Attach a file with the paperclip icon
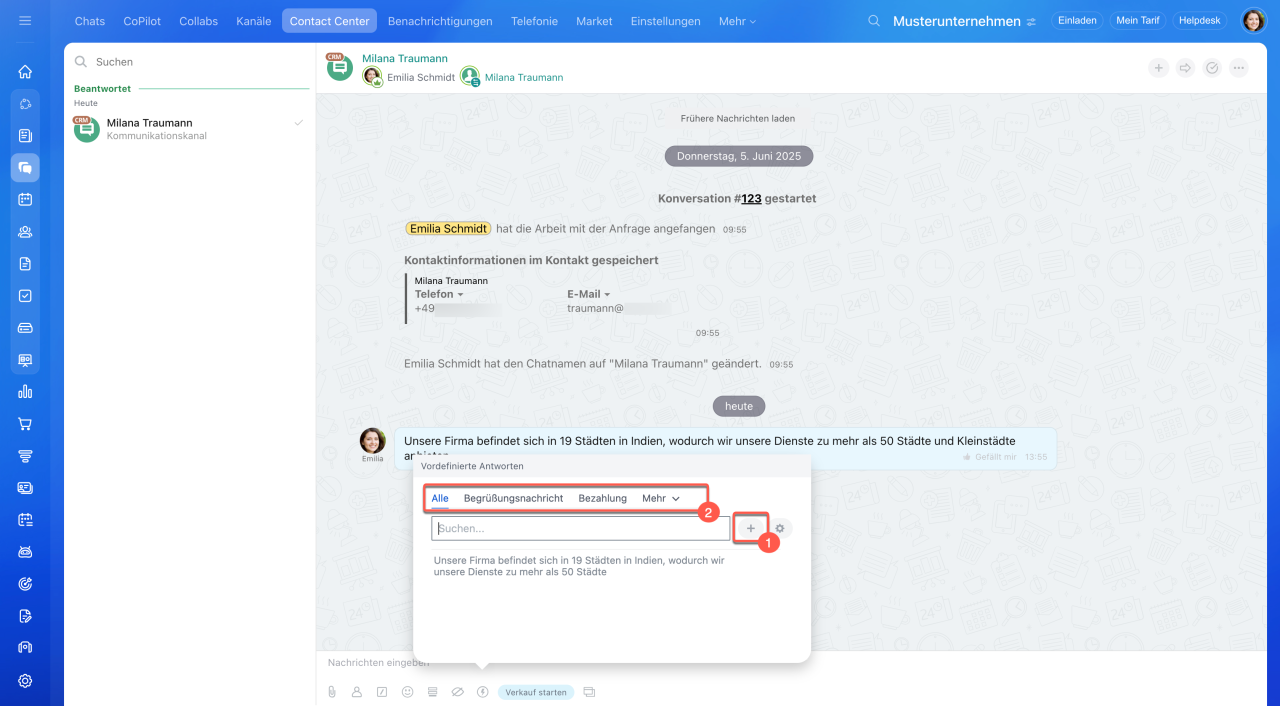This screenshot has height=706, width=1280. 332,692
